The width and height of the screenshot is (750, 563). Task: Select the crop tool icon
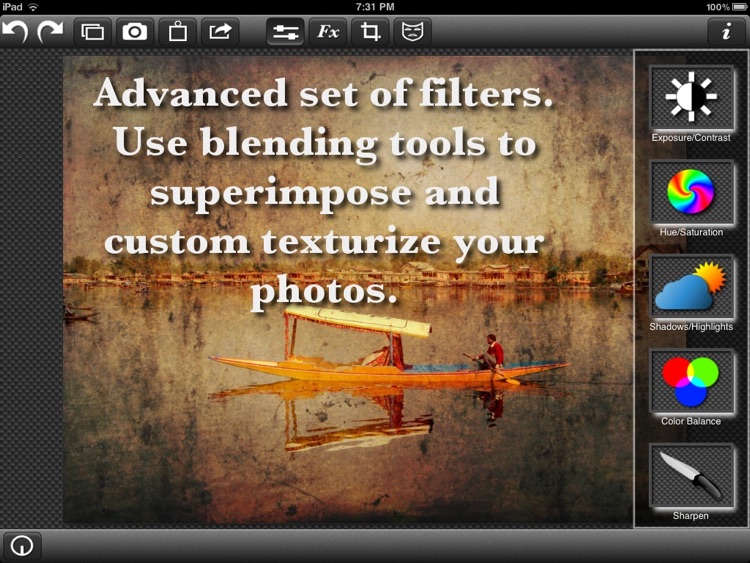point(370,32)
